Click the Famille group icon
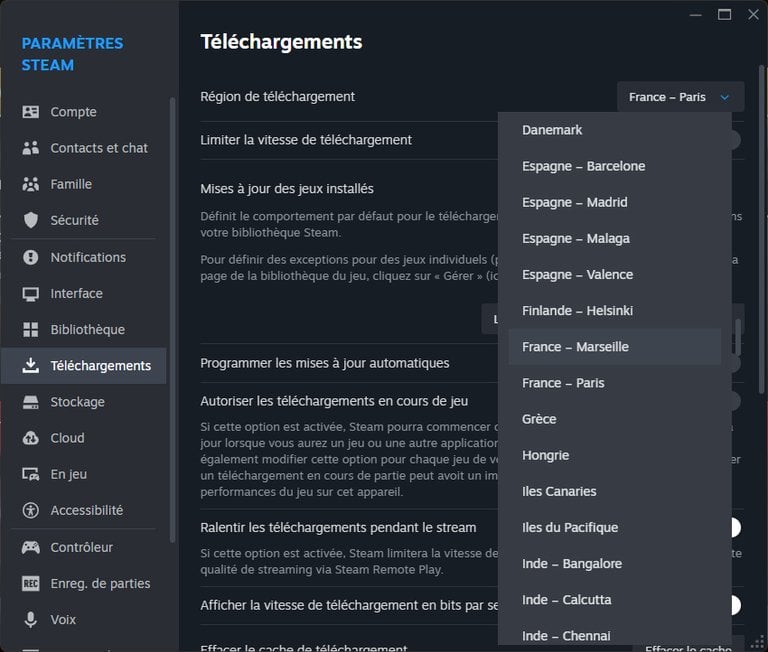The height and width of the screenshot is (652, 768). click(x=30, y=184)
